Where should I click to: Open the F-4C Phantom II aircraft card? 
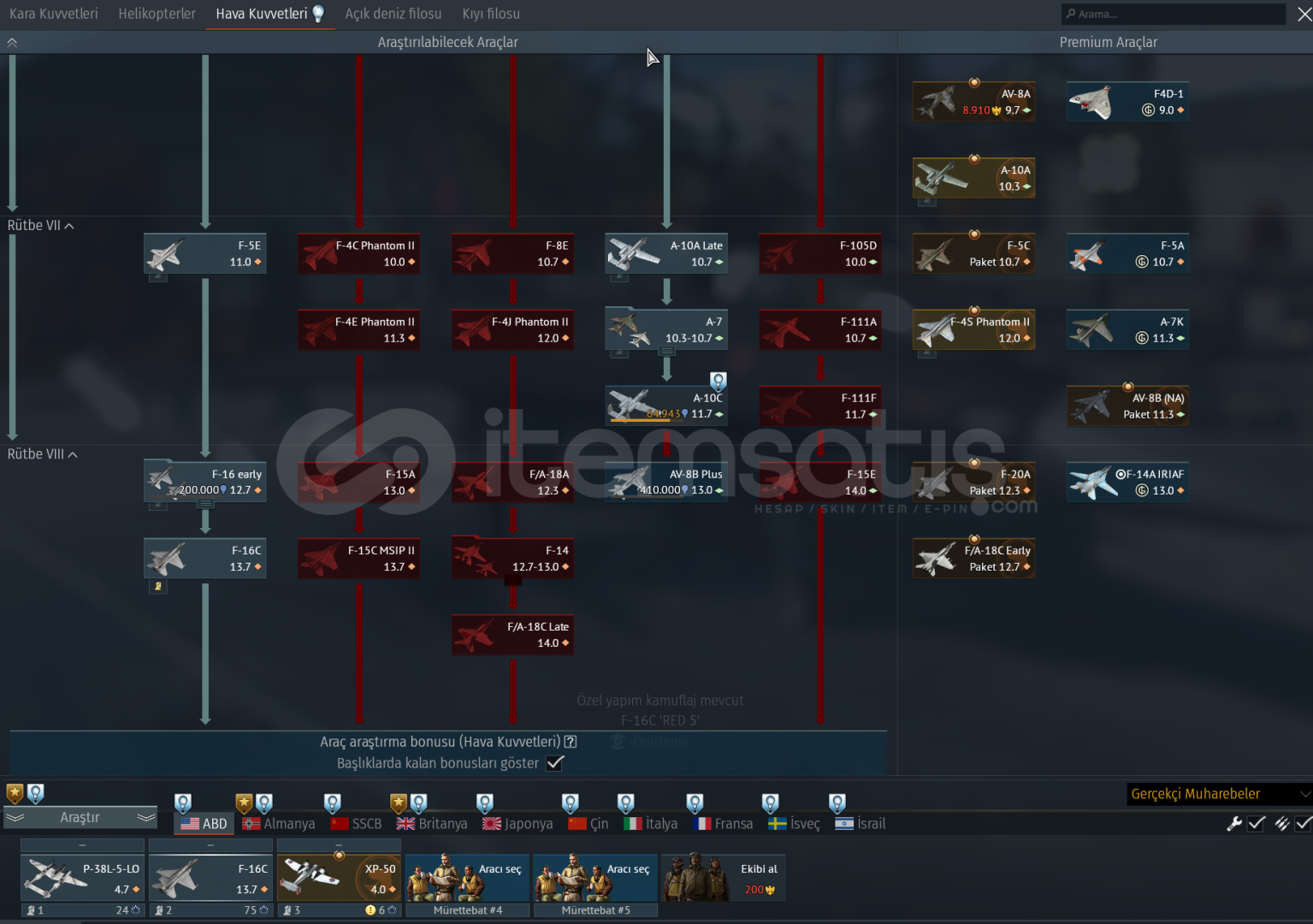[x=359, y=254]
